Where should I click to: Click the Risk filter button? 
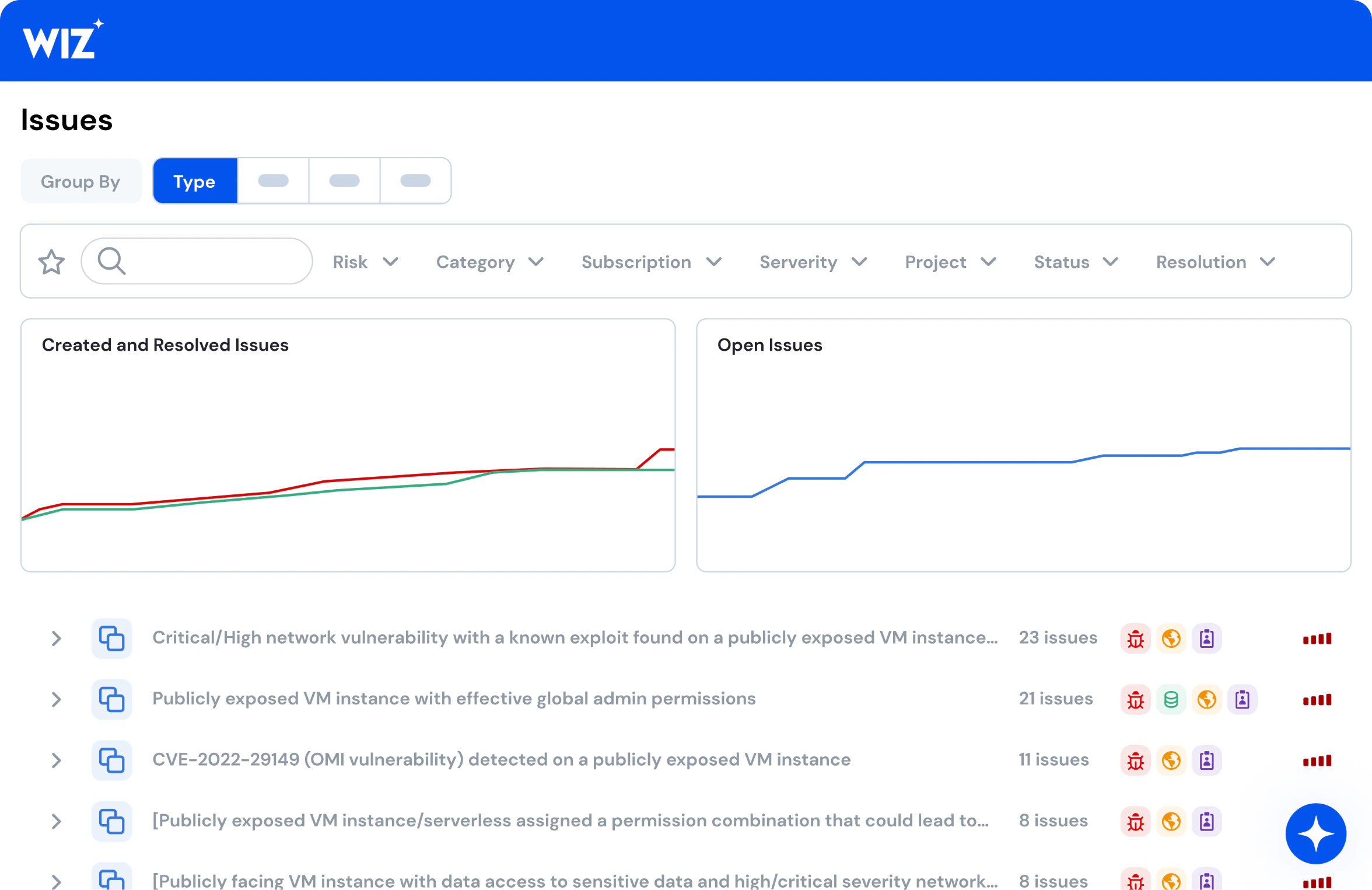[x=364, y=261]
